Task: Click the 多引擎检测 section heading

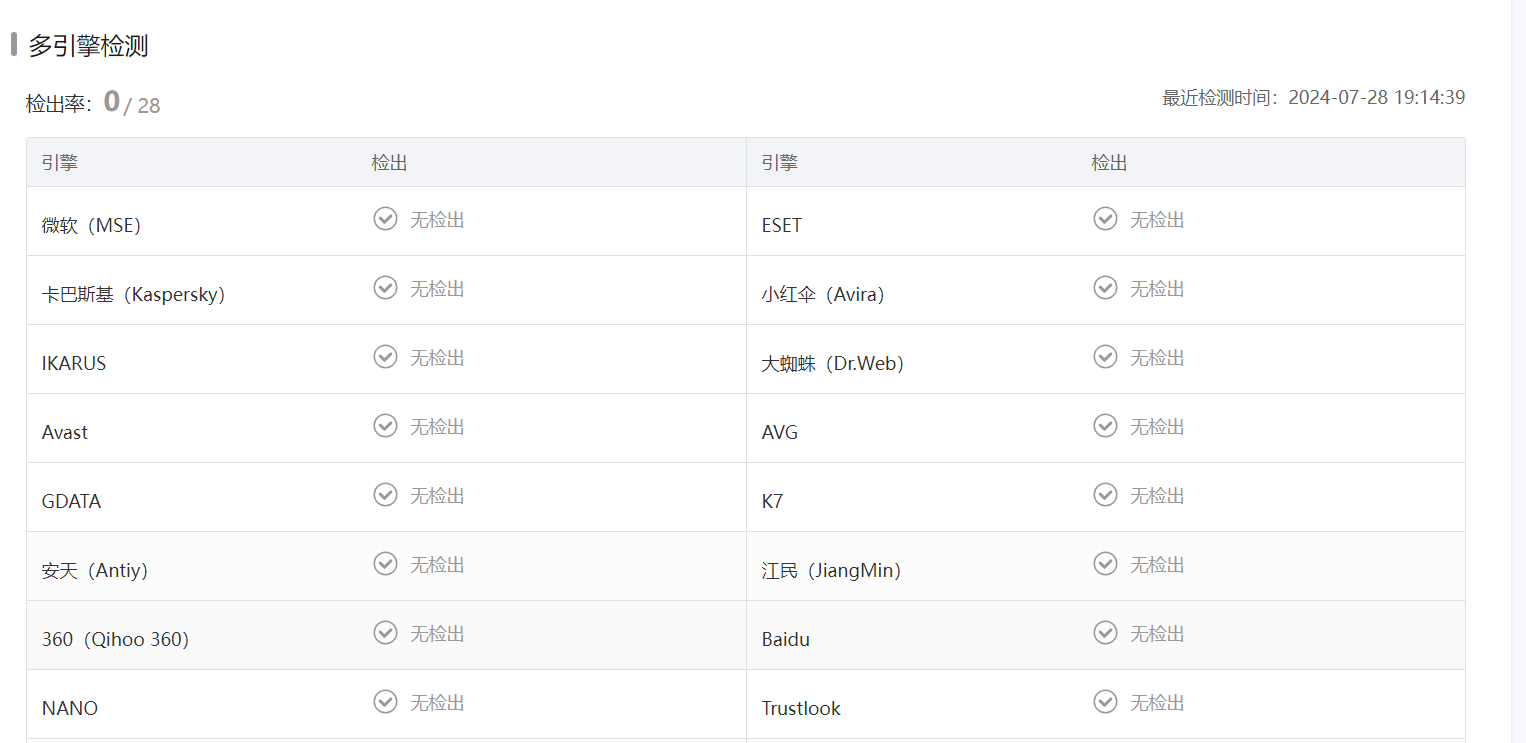Action: (89, 45)
